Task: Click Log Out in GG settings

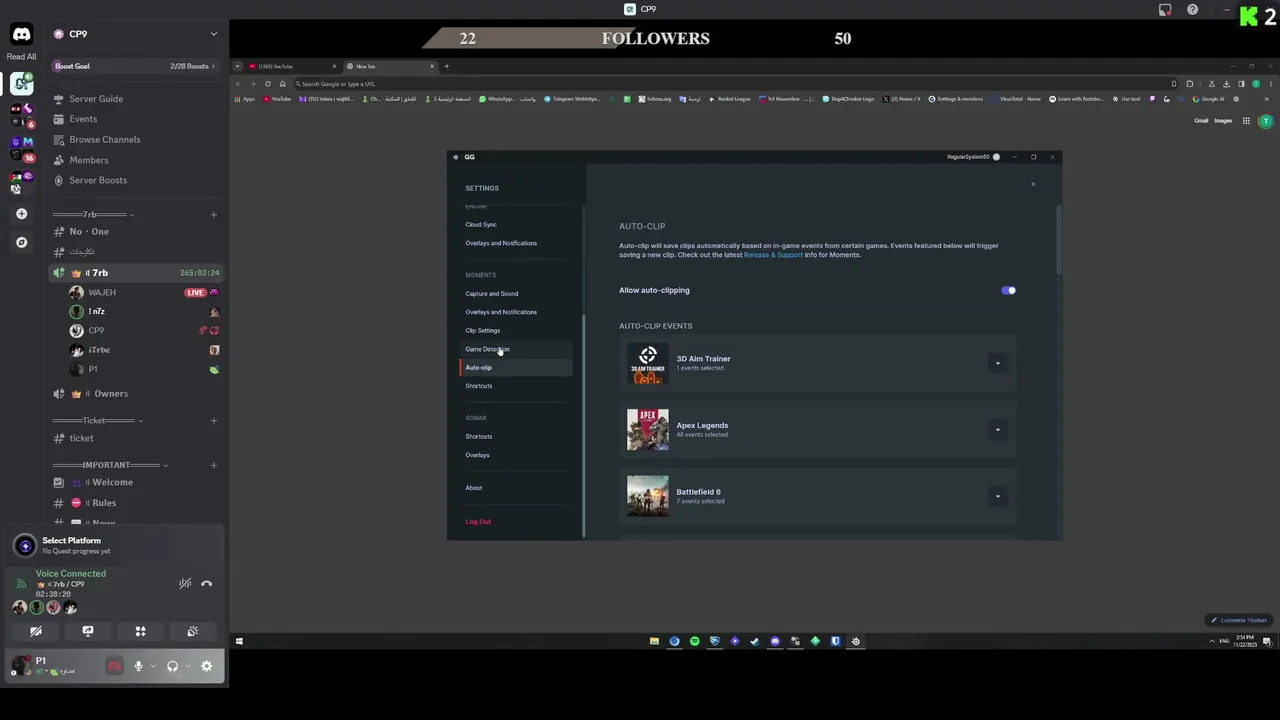Action: click(478, 522)
